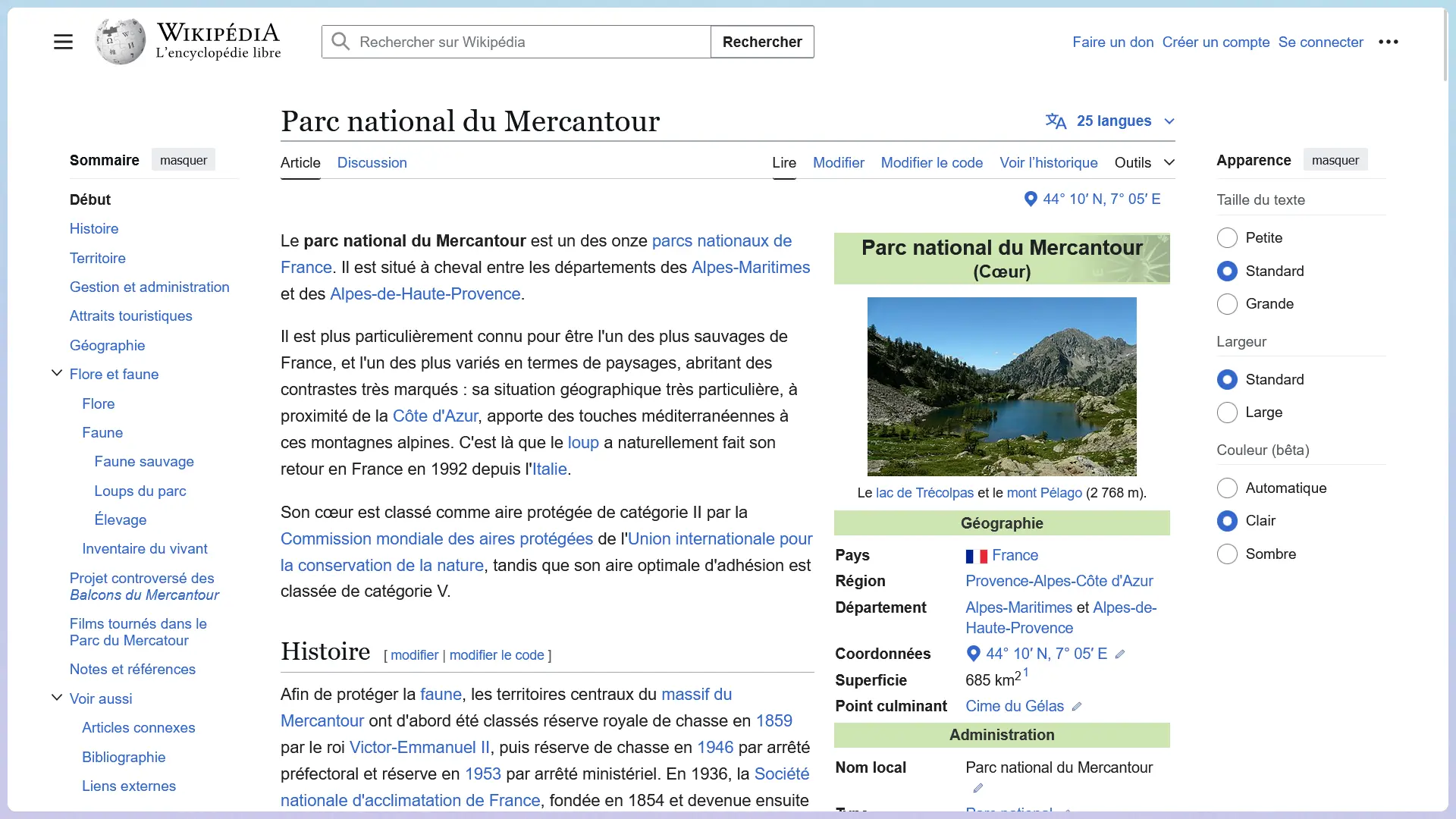The width and height of the screenshot is (1456, 819).
Task: Hide the Apparence panel
Action: pos(1335,160)
